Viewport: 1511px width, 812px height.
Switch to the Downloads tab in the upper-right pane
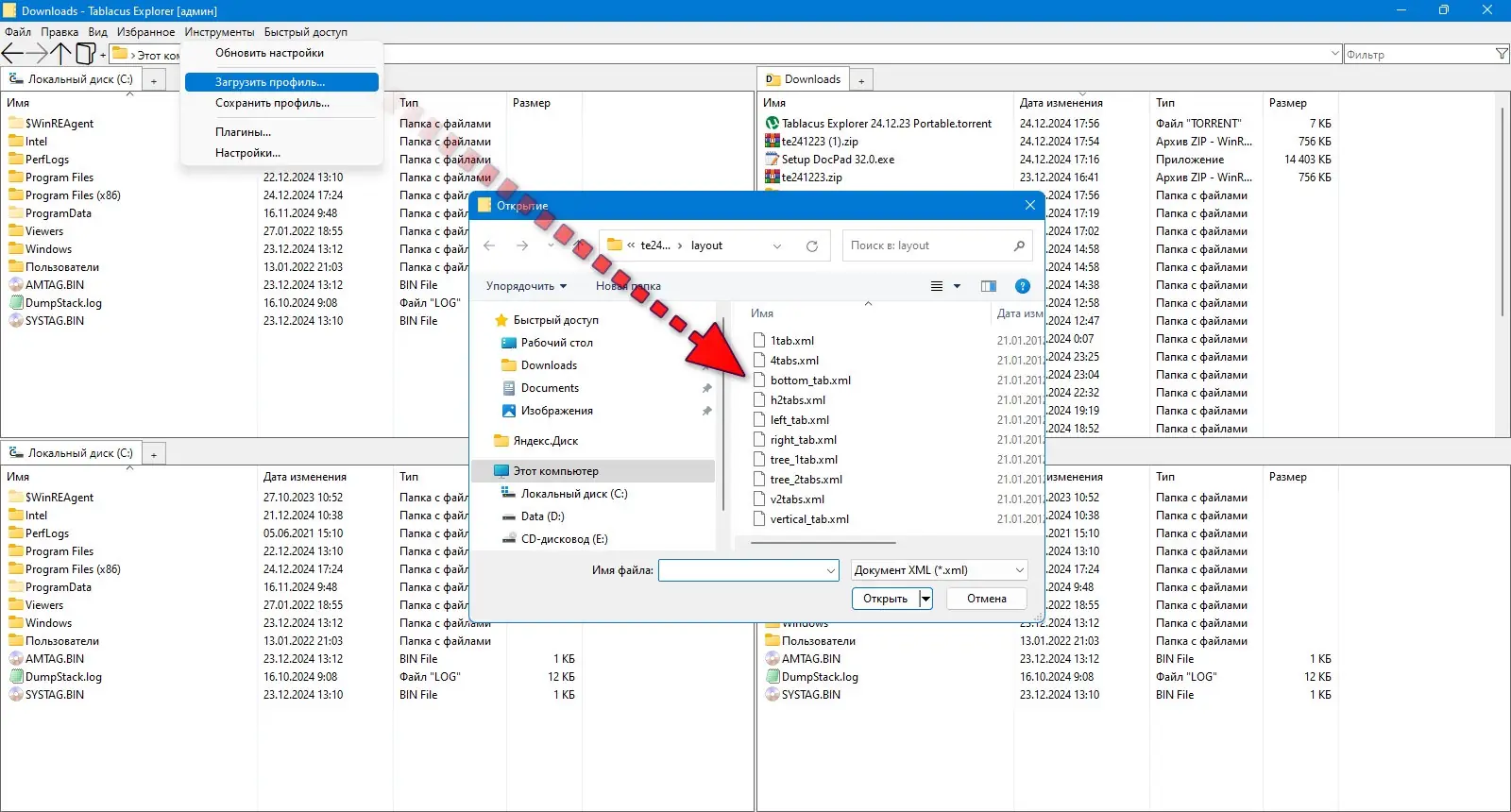[x=803, y=79]
